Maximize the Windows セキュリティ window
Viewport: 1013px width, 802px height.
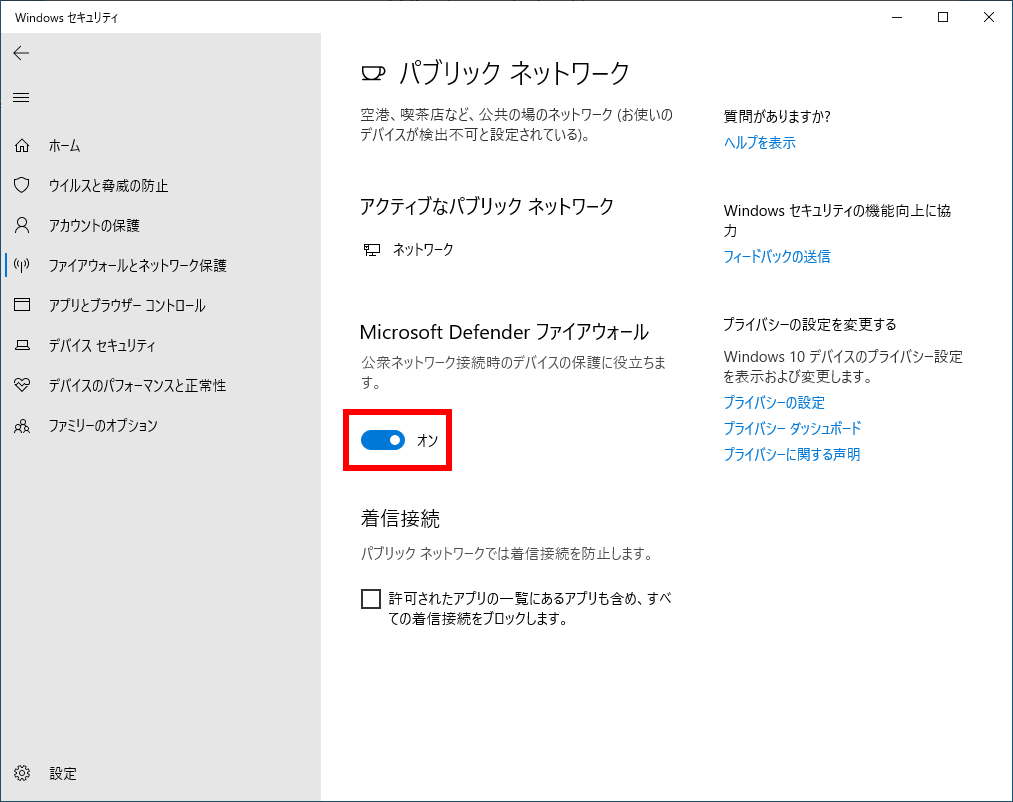pyautogui.click(x=943, y=17)
